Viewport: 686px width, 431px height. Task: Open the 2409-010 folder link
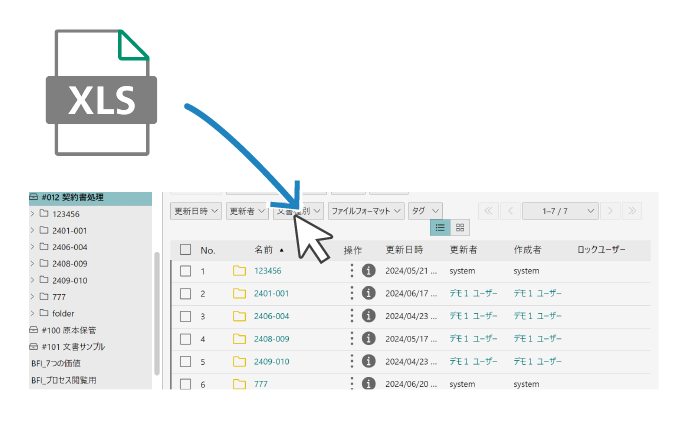pyautogui.click(x=271, y=361)
